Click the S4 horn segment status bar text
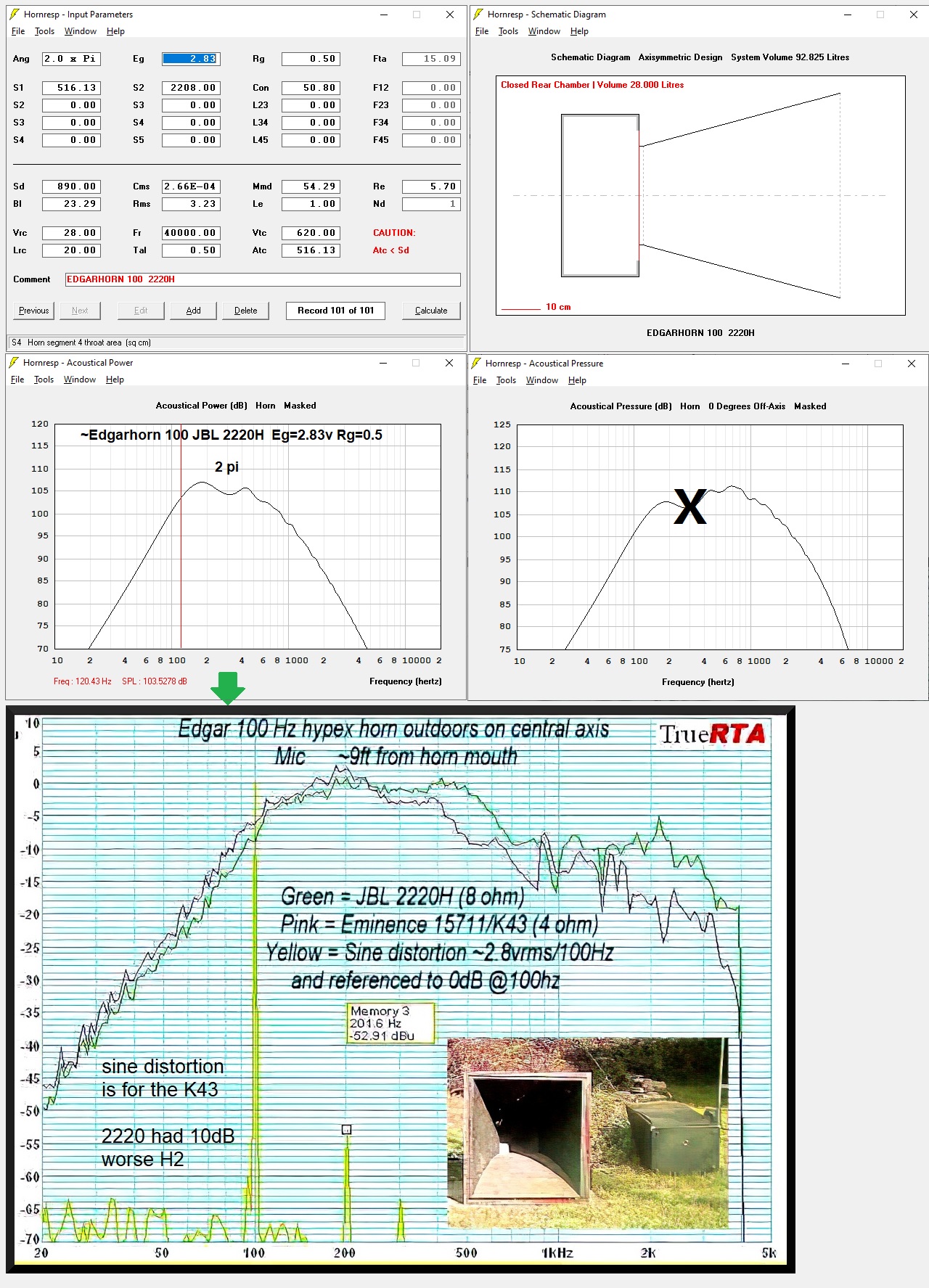 pos(81,342)
